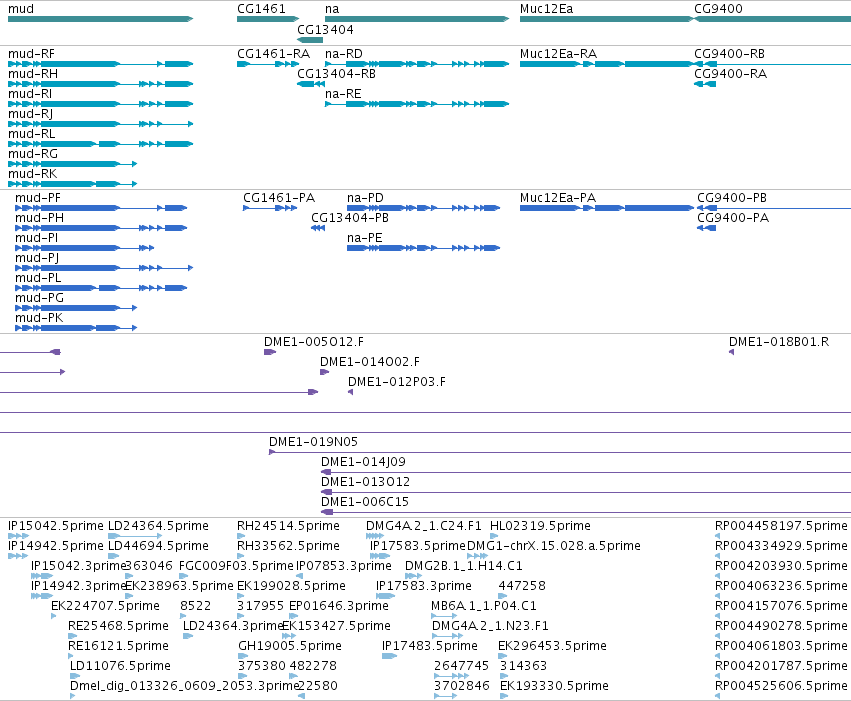Select EST GH19005.5prime
The height and width of the screenshot is (701, 851).
[x=243, y=656]
